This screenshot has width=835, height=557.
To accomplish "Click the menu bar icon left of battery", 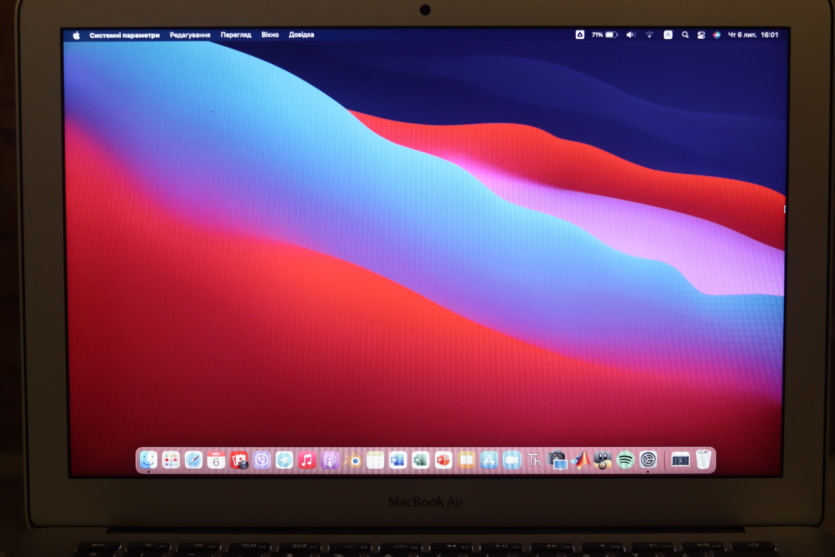I will click(580, 35).
